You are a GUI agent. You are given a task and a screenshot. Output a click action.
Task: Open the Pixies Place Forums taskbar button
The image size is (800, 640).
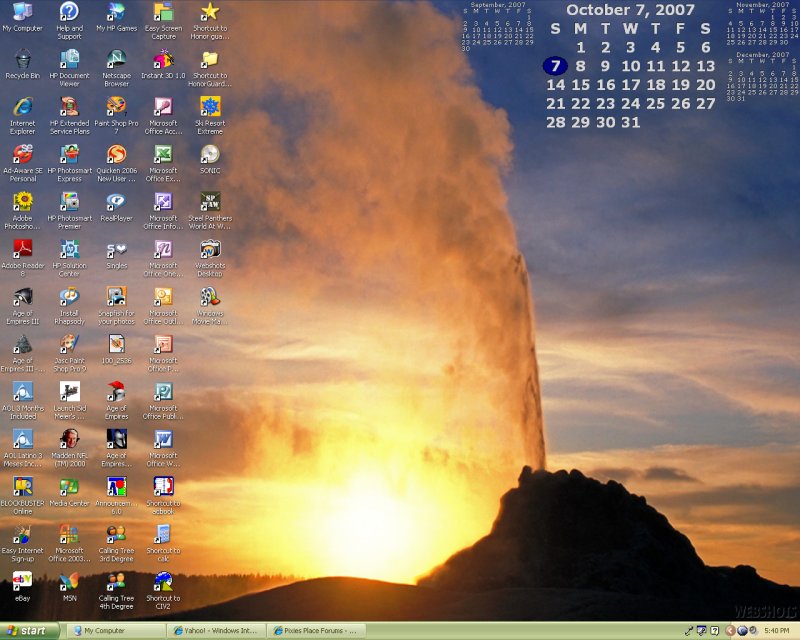pyautogui.click(x=316, y=631)
